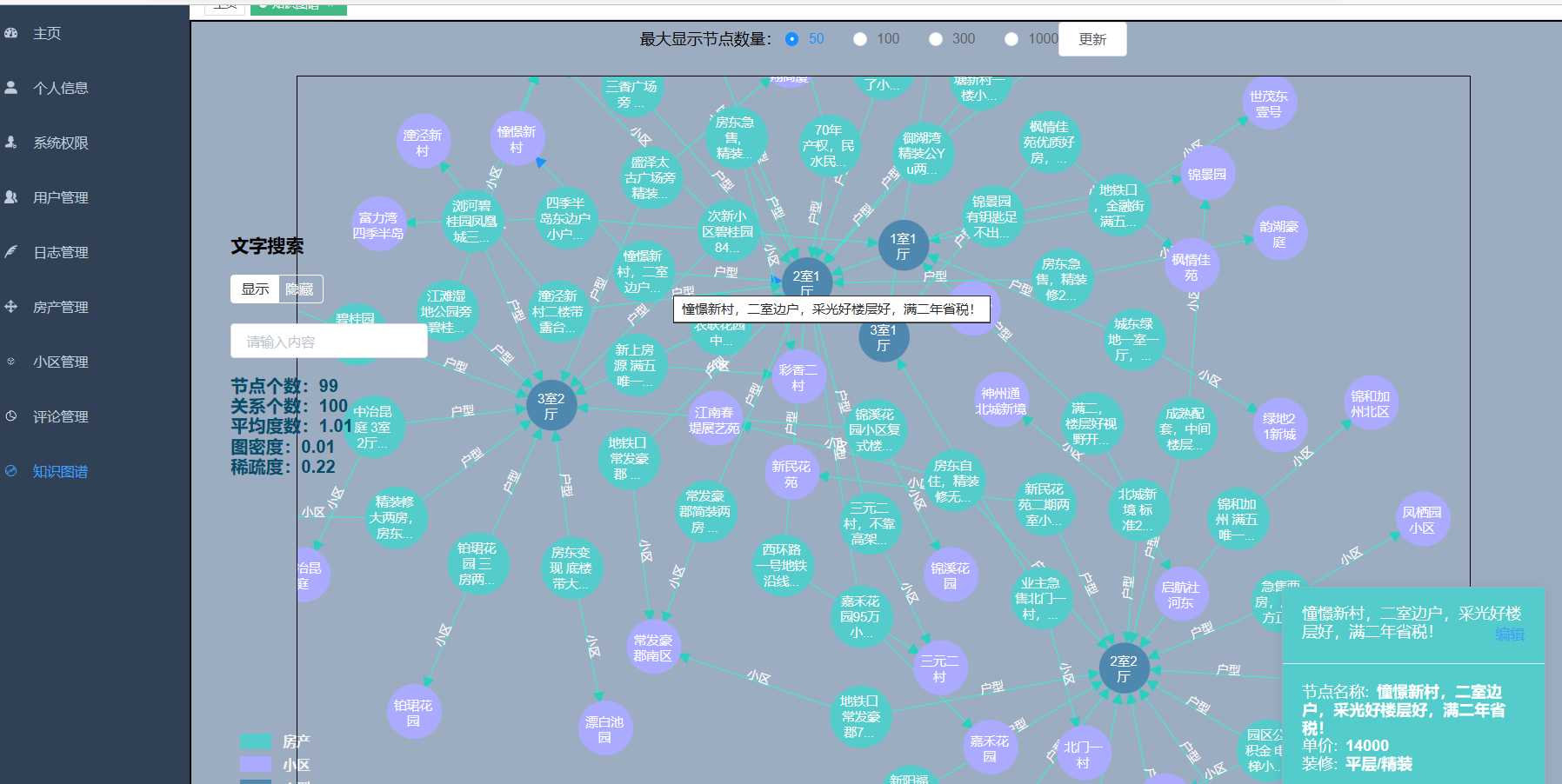This screenshot has width=1562, height=784.
Task: Select the 日志管理 pen icon
Action: coord(9,252)
